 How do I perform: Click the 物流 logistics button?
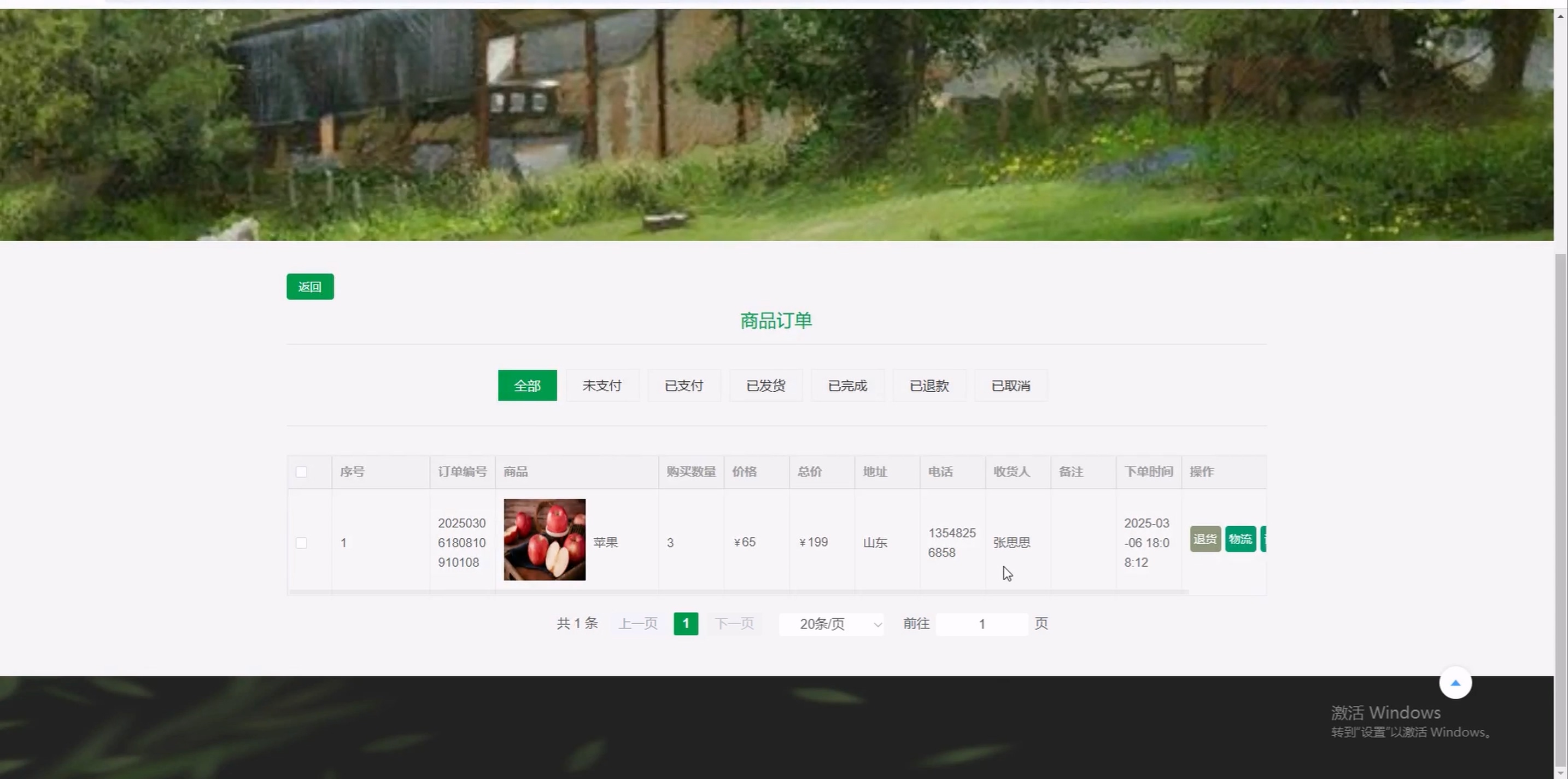pyautogui.click(x=1240, y=539)
